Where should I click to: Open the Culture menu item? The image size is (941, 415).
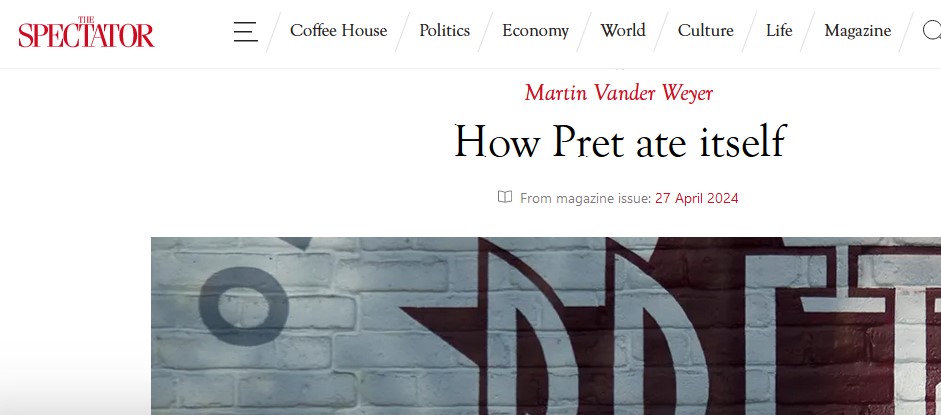point(705,31)
